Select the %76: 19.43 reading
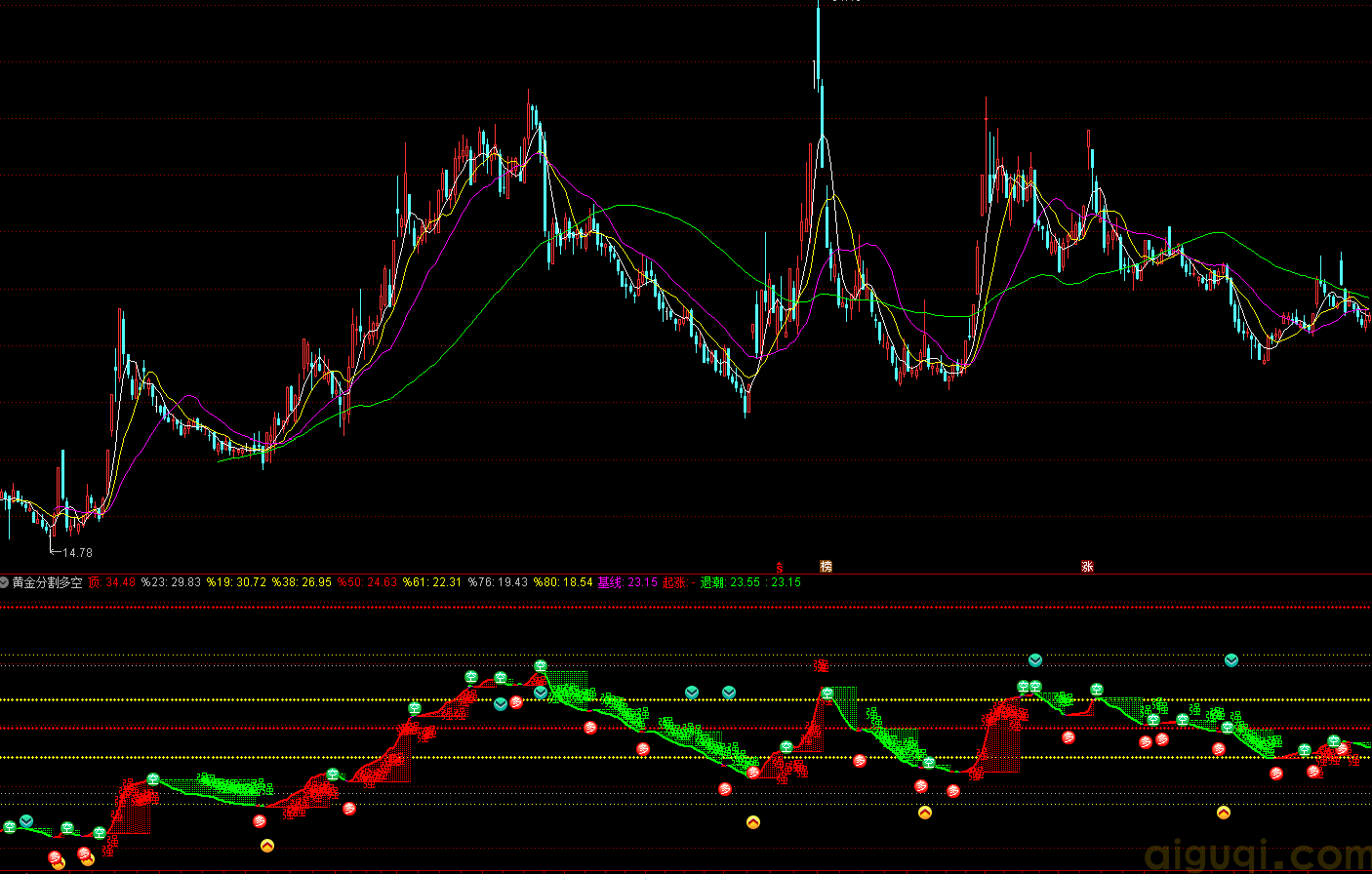 (498, 582)
